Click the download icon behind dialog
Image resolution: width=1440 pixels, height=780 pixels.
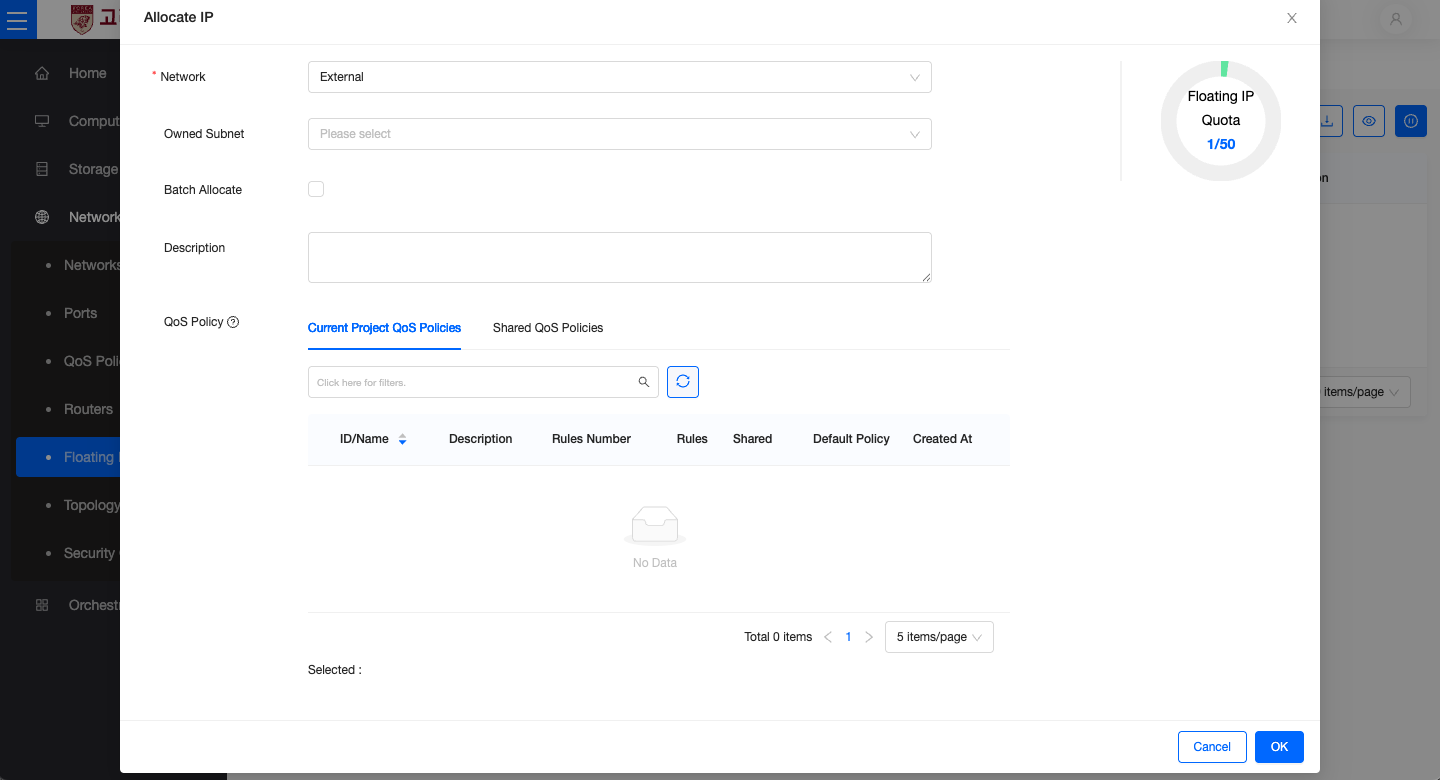(1329, 121)
